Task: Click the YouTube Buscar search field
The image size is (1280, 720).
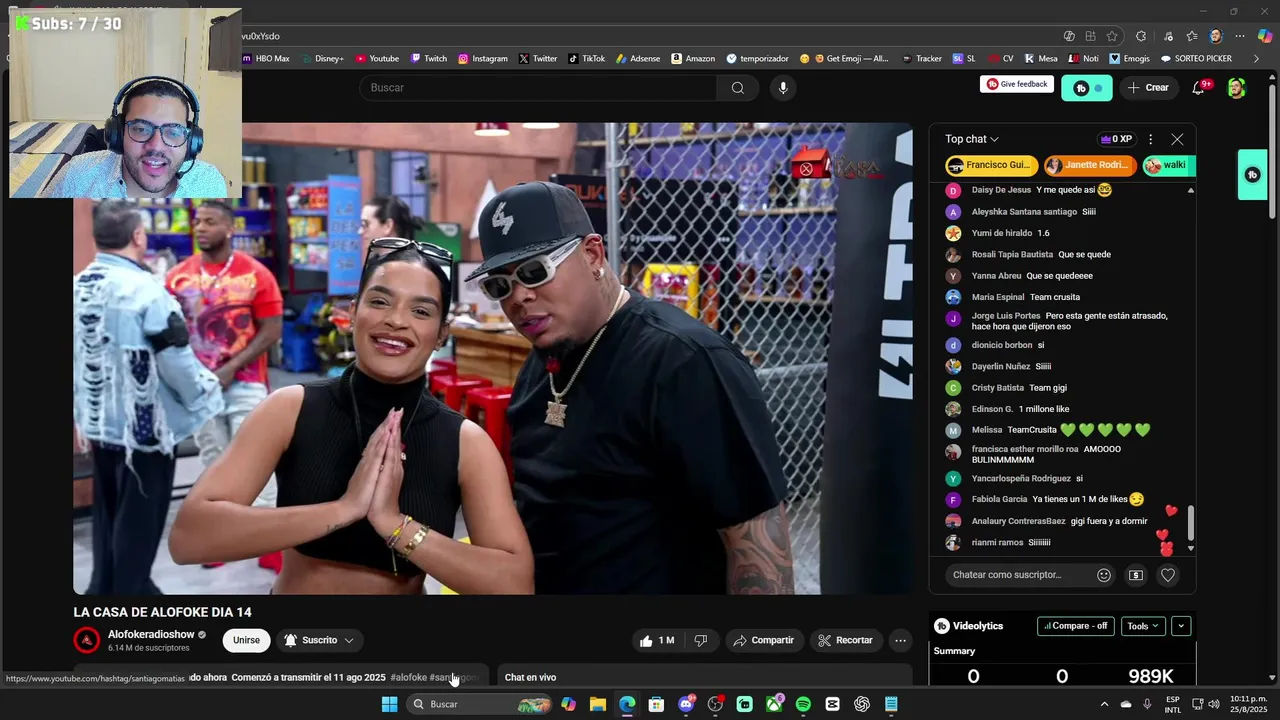Action: (538, 88)
